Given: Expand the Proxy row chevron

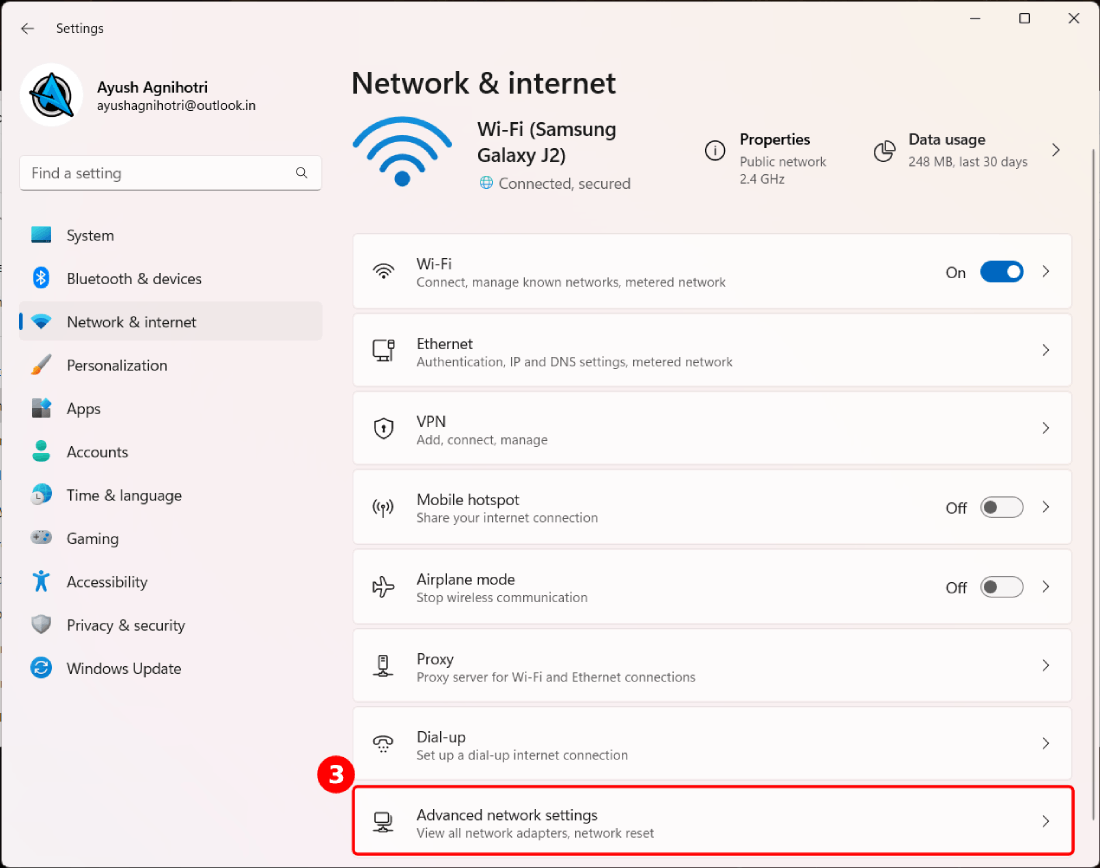Looking at the screenshot, I should pyautogui.click(x=1046, y=665).
